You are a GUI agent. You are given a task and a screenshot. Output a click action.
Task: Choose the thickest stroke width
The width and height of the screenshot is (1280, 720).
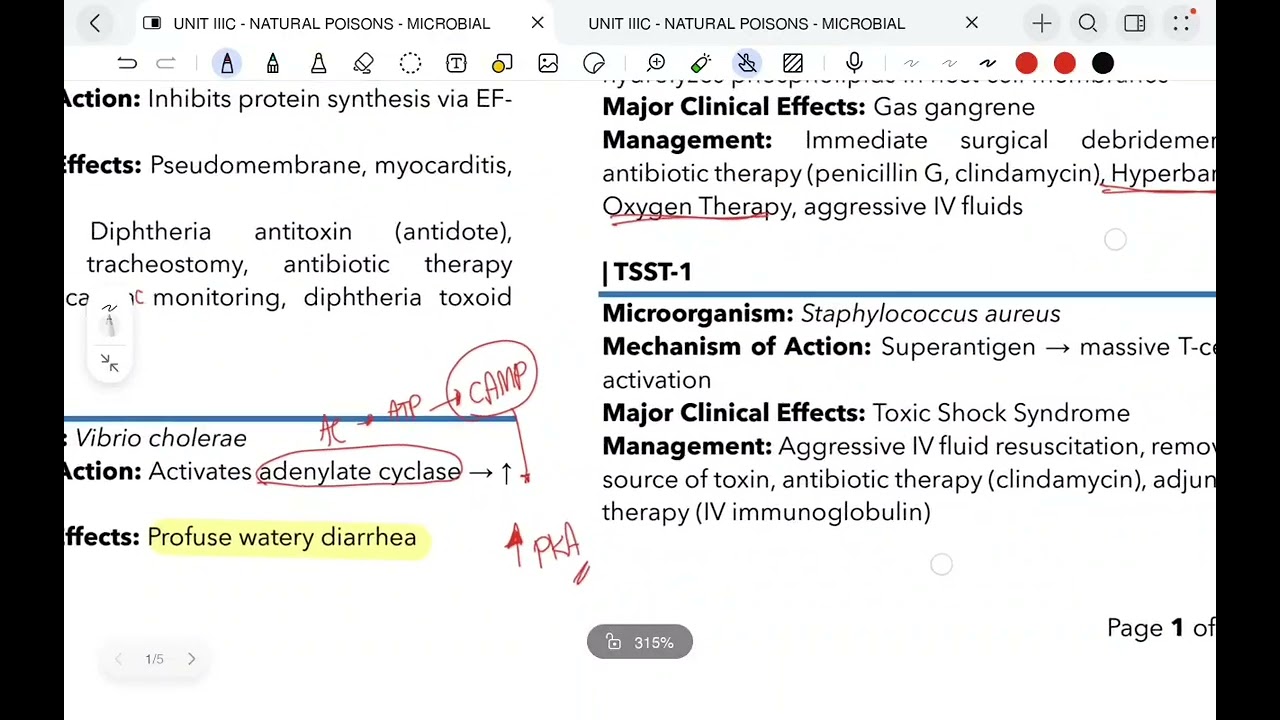point(988,64)
